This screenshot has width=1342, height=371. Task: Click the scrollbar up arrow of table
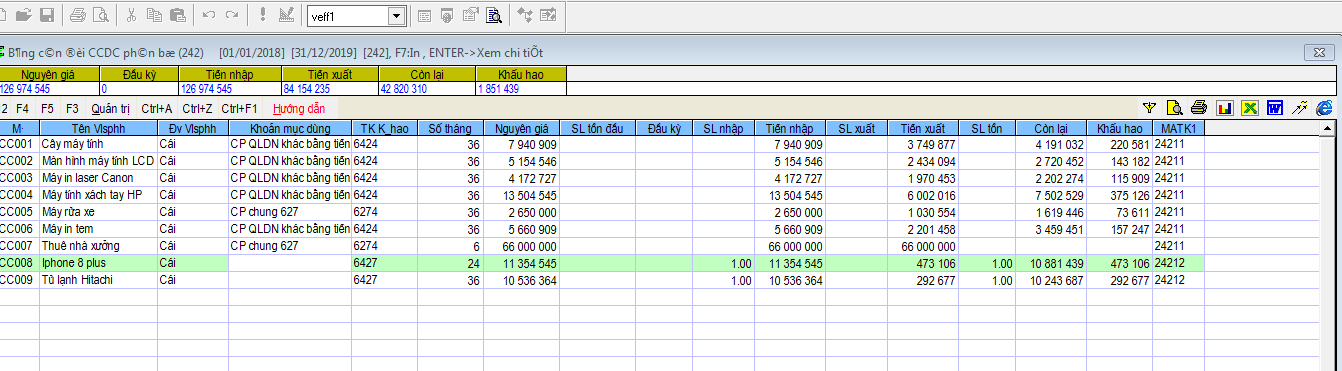[1326, 129]
